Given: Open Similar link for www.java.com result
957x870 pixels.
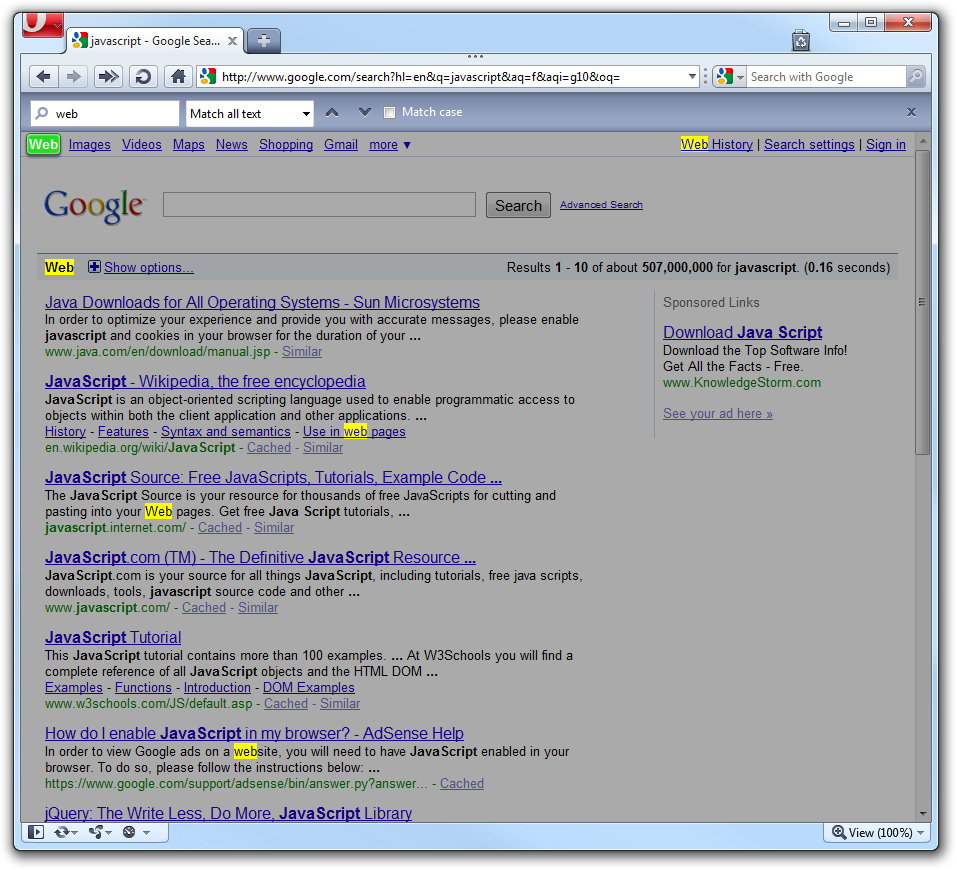Looking at the screenshot, I should 302,352.
